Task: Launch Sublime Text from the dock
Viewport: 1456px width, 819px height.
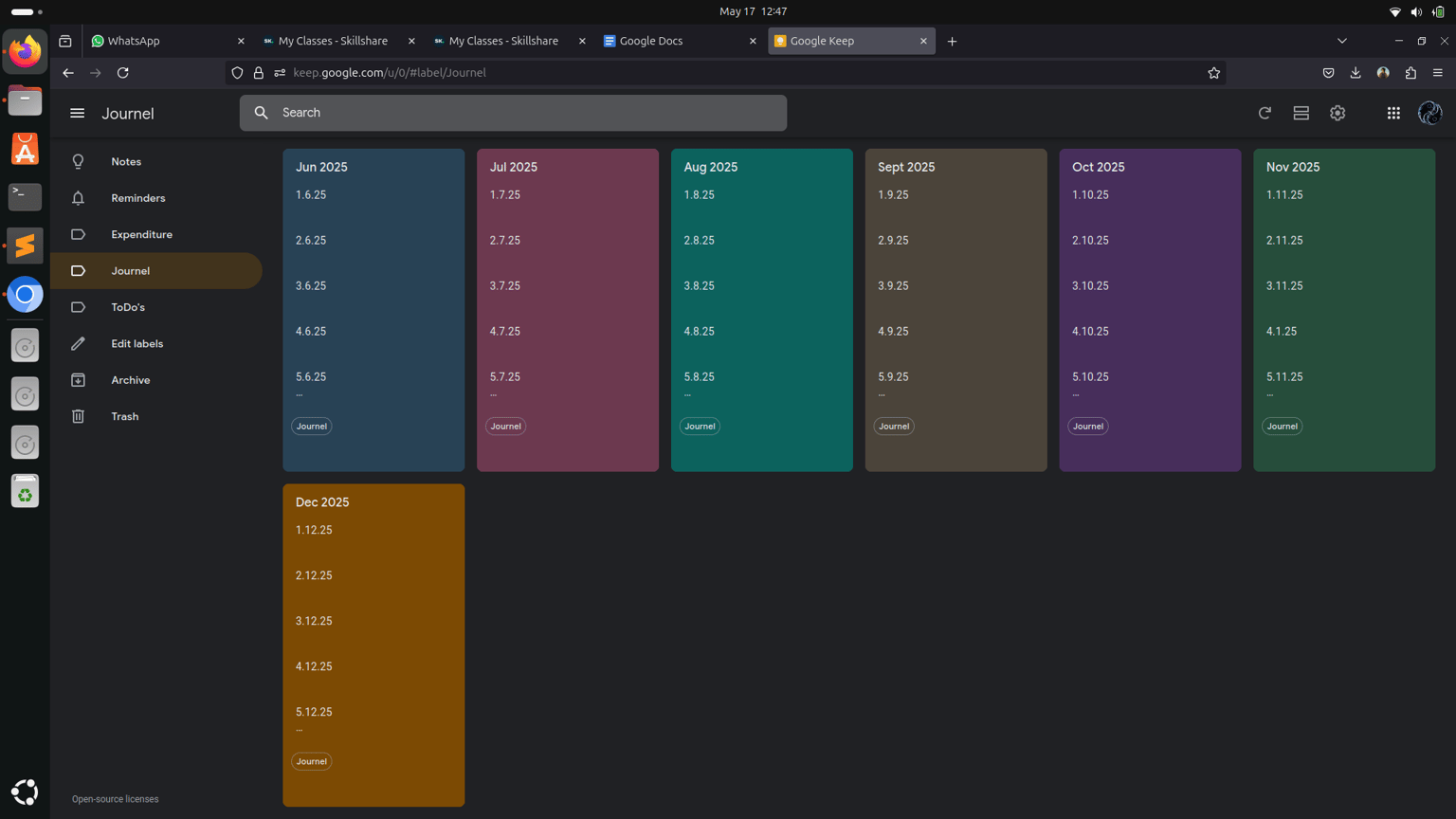Action: 26,246
